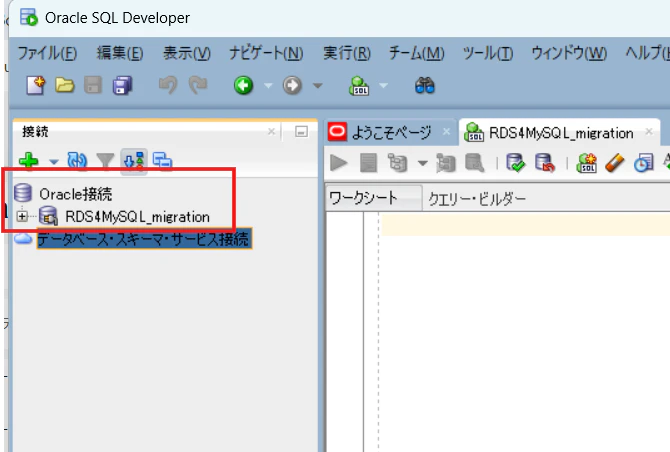Open the 実行(R) menu
This screenshot has height=452, width=670.
(x=347, y=53)
